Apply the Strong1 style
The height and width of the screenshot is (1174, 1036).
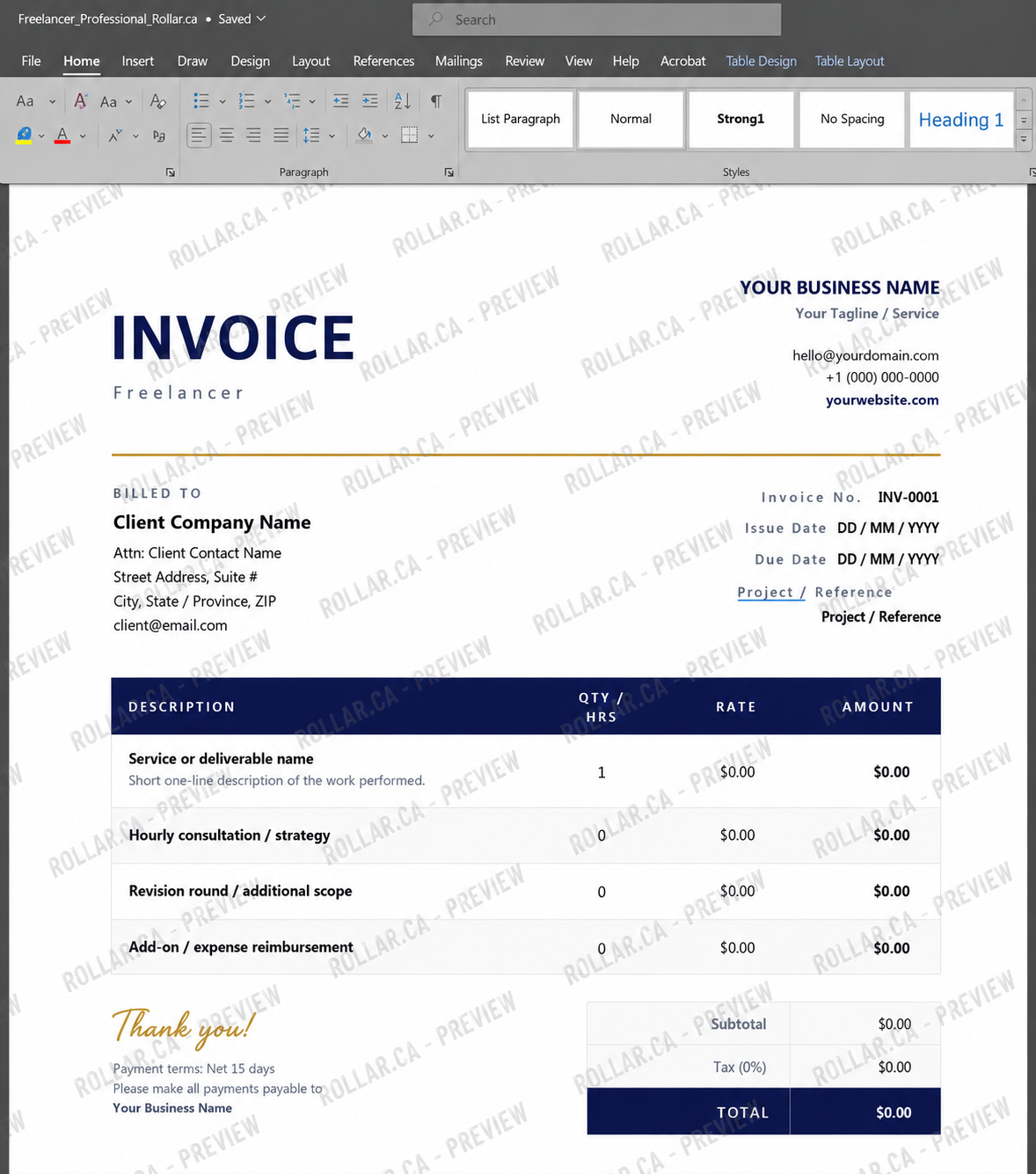pyautogui.click(x=741, y=119)
